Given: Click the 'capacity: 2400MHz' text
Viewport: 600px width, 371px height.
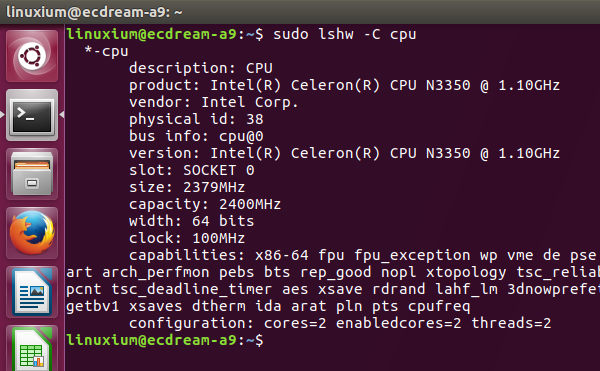Looking at the screenshot, I should [205, 204].
